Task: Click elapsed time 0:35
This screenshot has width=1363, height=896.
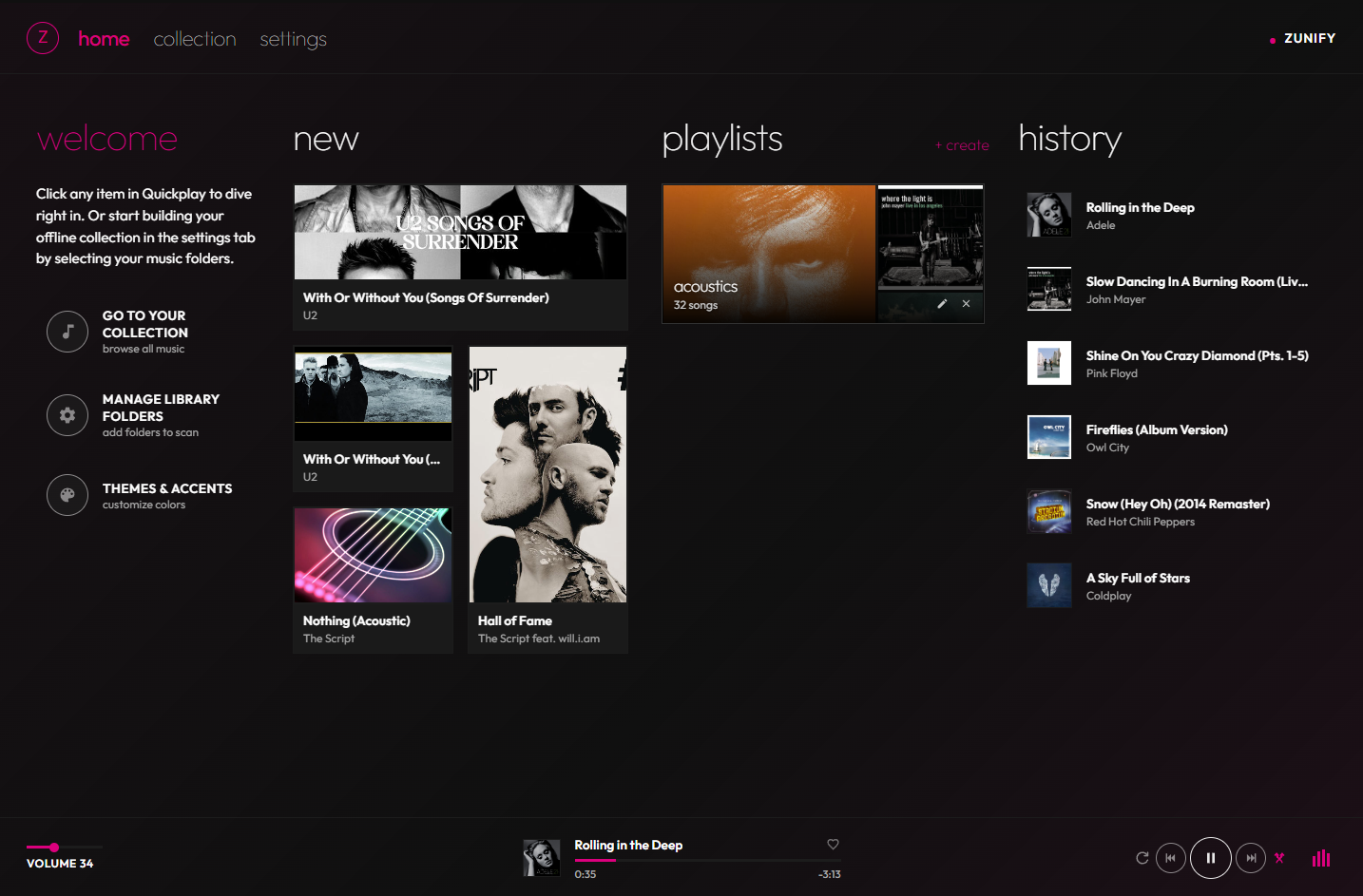Action: [x=586, y=874]
